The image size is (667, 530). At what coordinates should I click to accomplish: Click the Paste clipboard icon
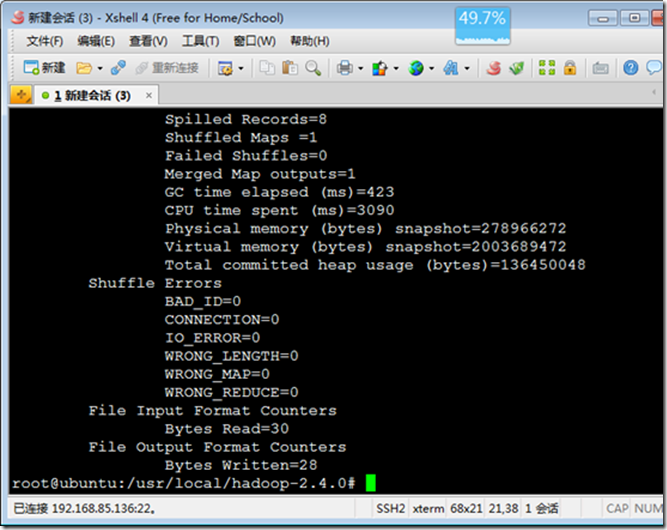pyautogui.click(x=290, y=68)
